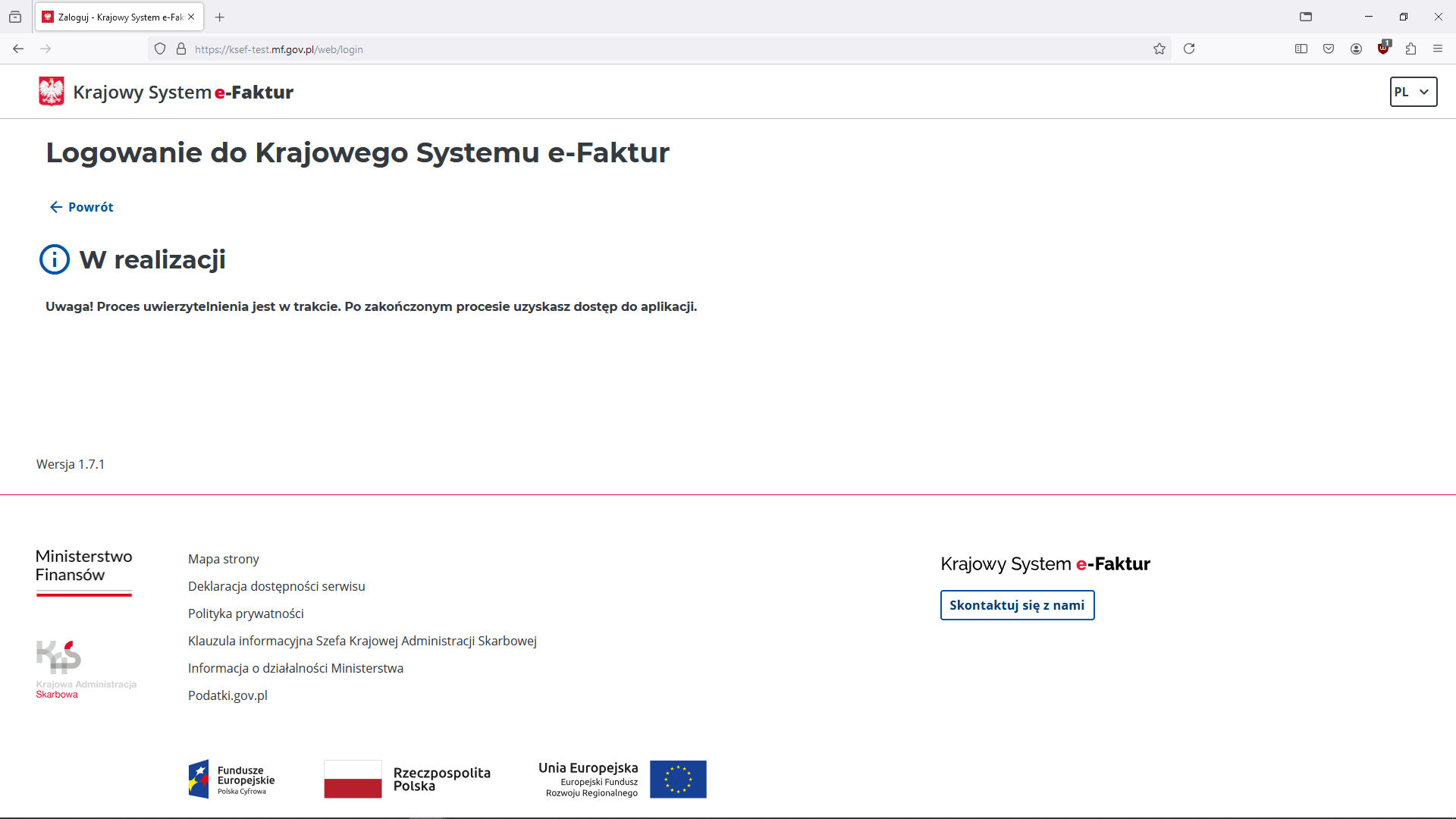Select the Zaloguj - Krajowy System tab
This screenshot has height=819, width=1456.
point(114,17)
